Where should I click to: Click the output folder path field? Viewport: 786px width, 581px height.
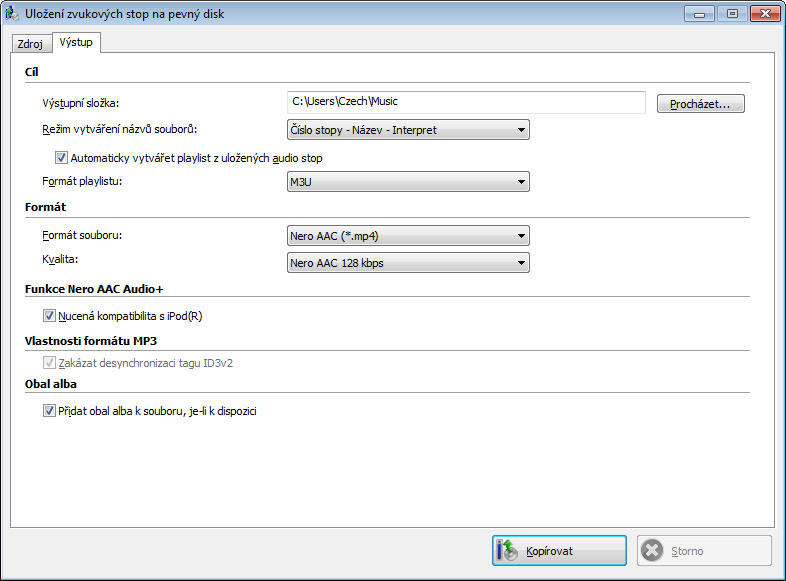click(x=466, y=102)
